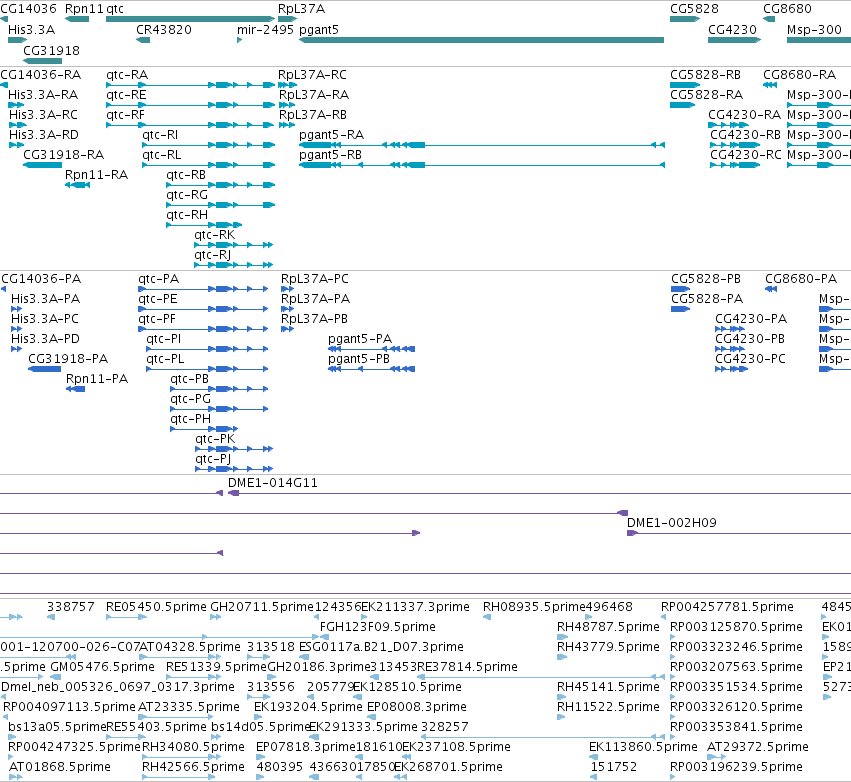Select the AT04328.5prime EST label

[190, 647]
